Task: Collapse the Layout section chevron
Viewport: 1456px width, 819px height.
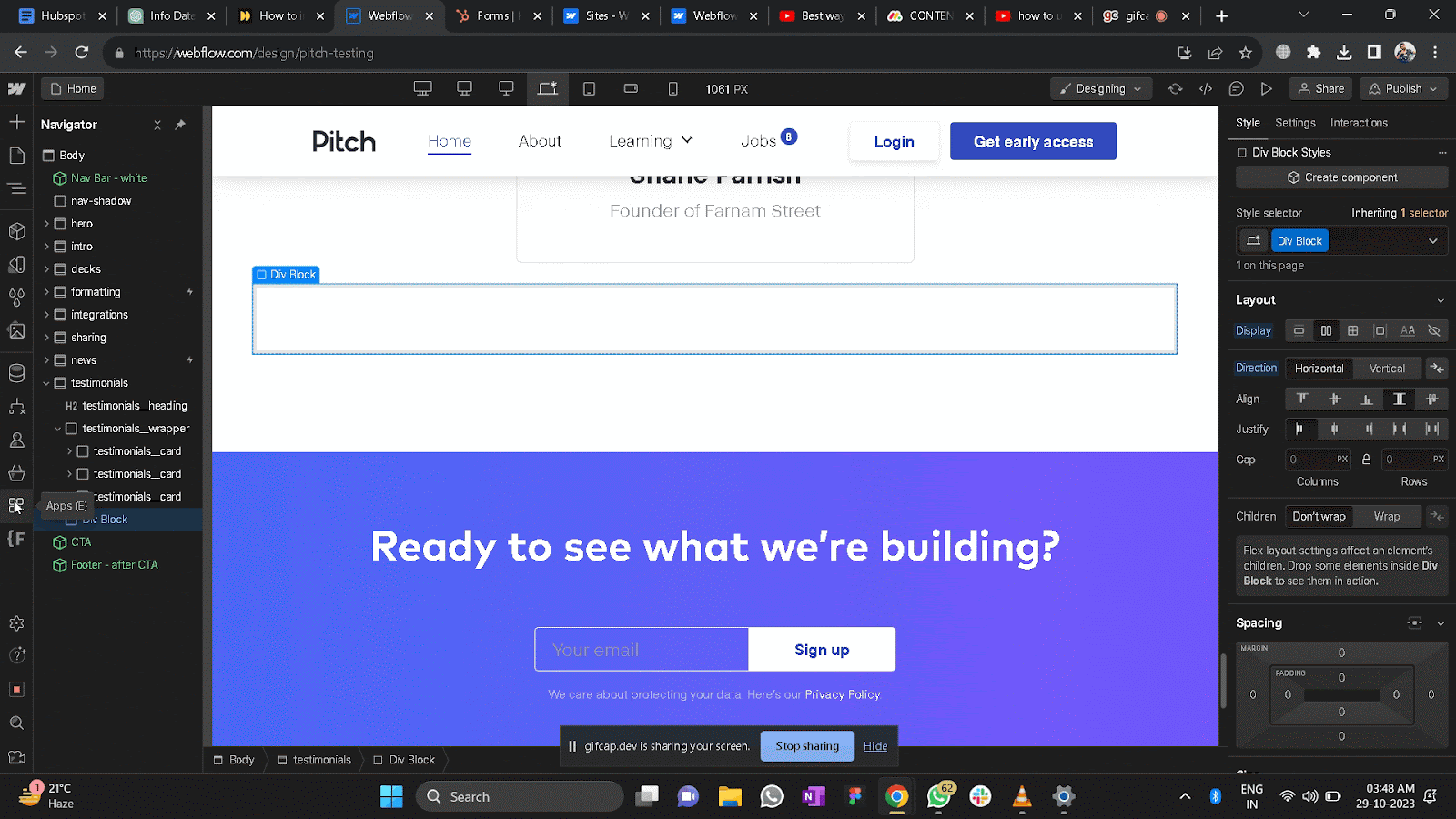Action: 1440,300
